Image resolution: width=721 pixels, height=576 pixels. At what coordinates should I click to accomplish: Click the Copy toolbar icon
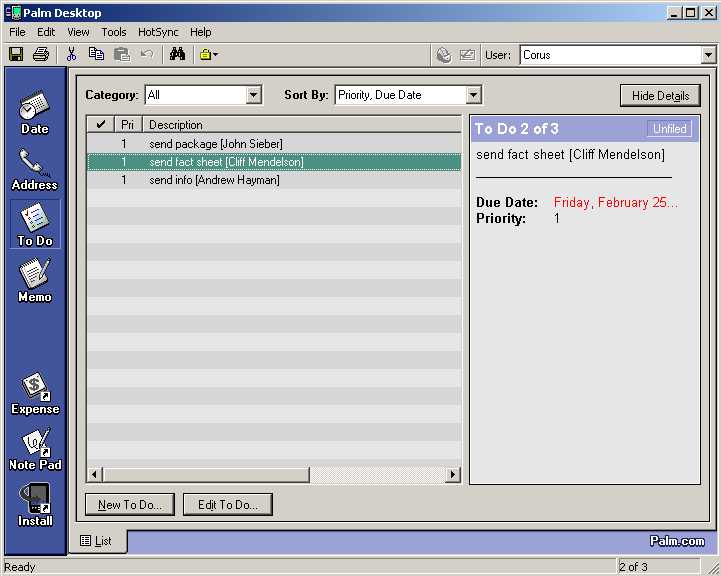click(x=96, y=55)
